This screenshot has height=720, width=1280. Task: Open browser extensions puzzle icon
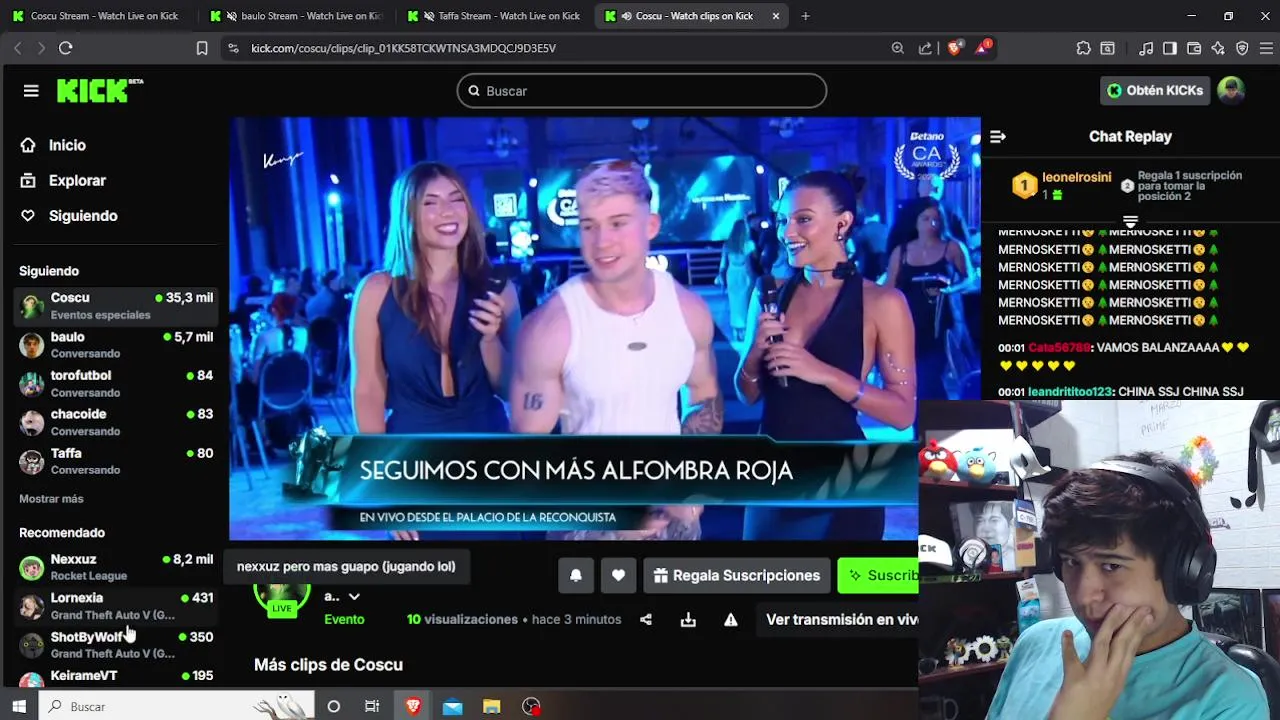(x=1083, y=48)
